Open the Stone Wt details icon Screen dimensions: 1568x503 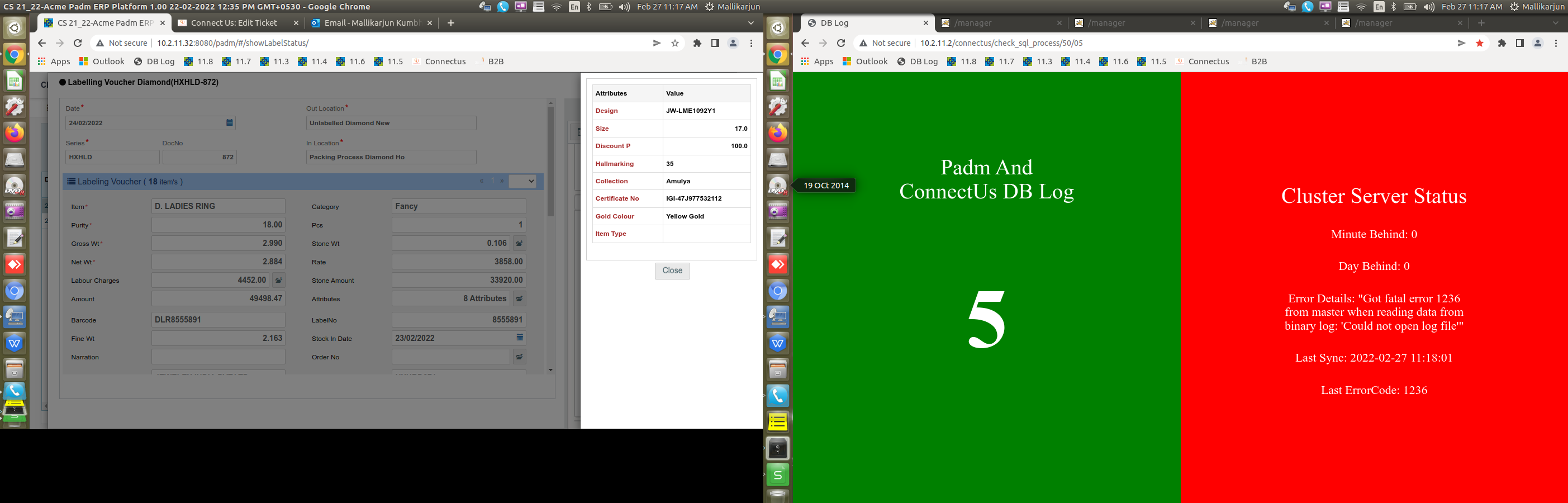[x=519, y=244]
